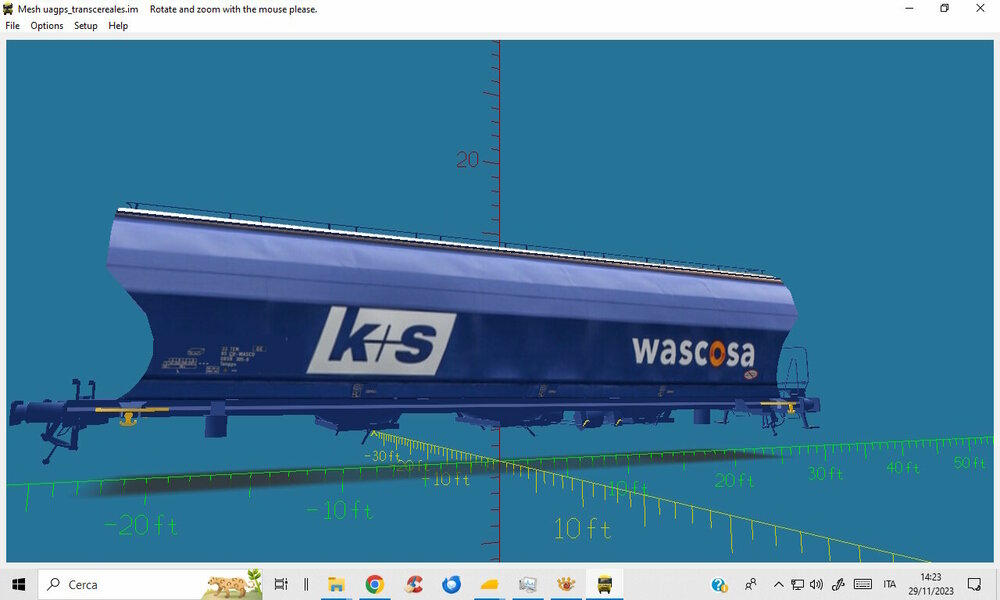Click the yellow train app taskbar icon
Screen dimensions: 1000x600
pyautogui.click(x=604, y=584)
